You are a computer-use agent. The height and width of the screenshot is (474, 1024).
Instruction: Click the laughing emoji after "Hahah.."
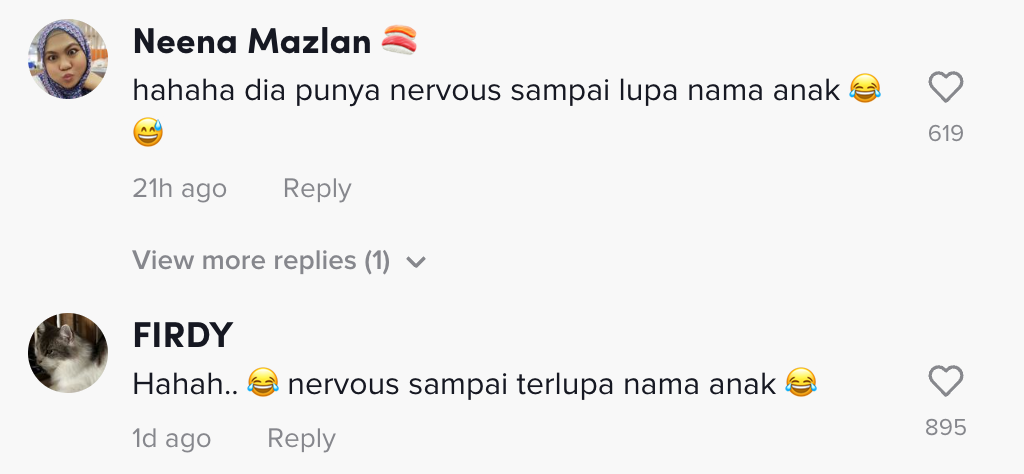pos(262,383)
